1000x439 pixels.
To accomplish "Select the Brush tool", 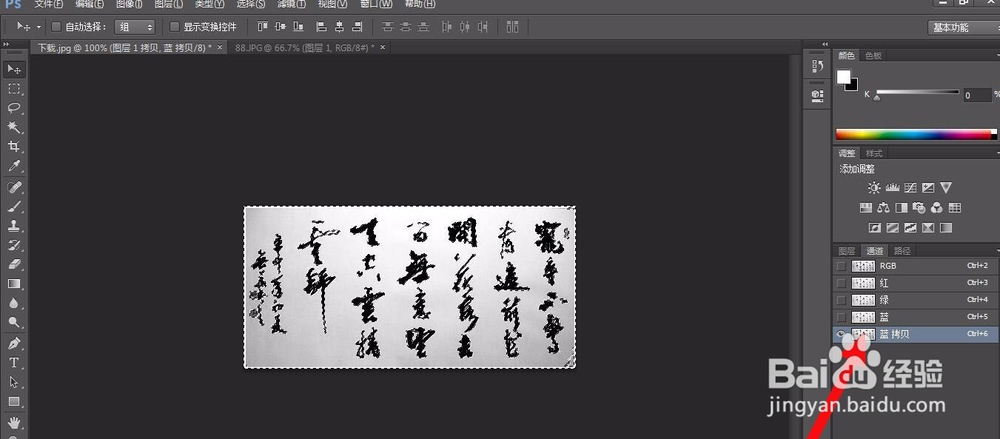I will coord(14,206).
